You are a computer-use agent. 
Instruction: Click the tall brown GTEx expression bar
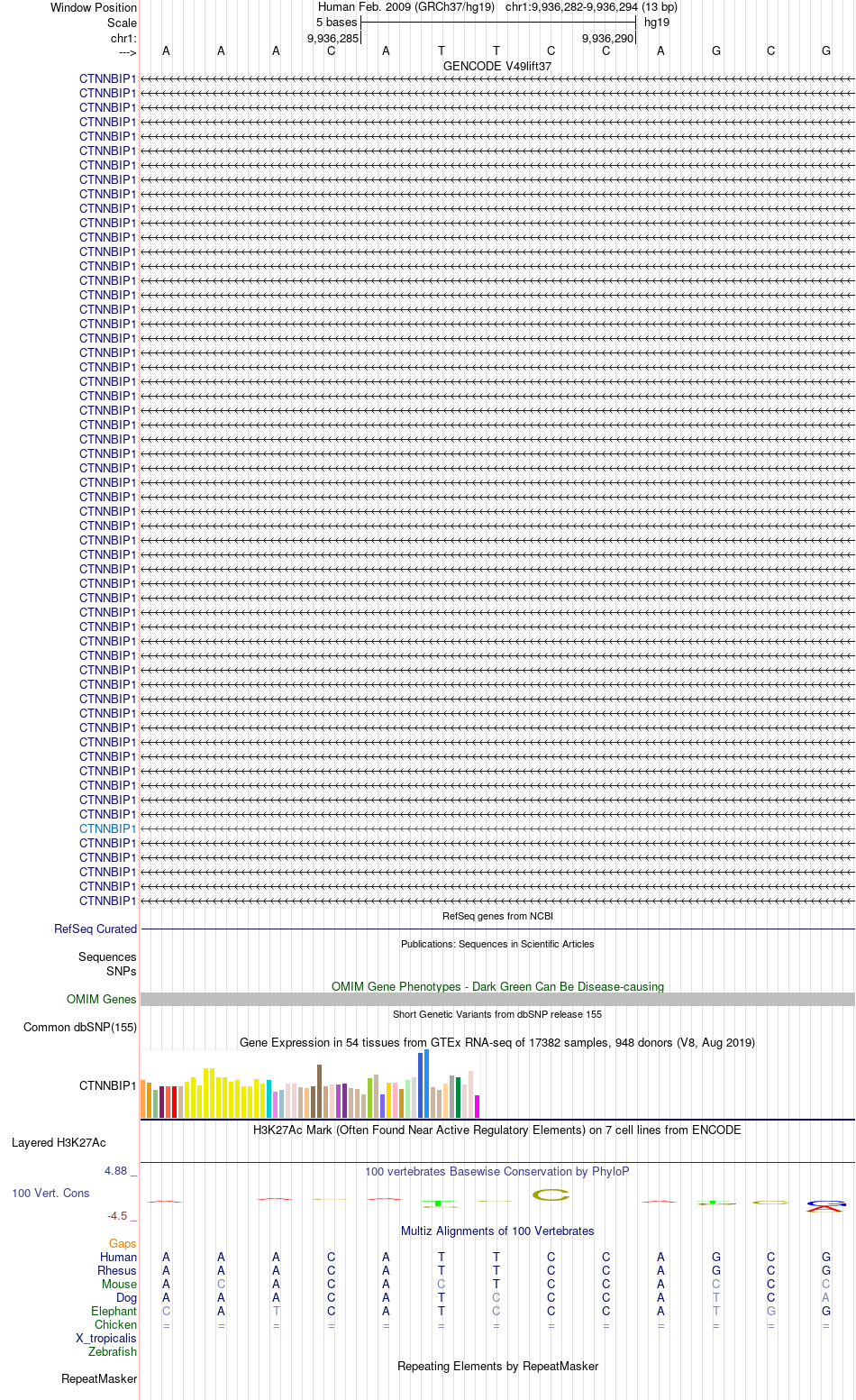click(x=319, y=1091)
